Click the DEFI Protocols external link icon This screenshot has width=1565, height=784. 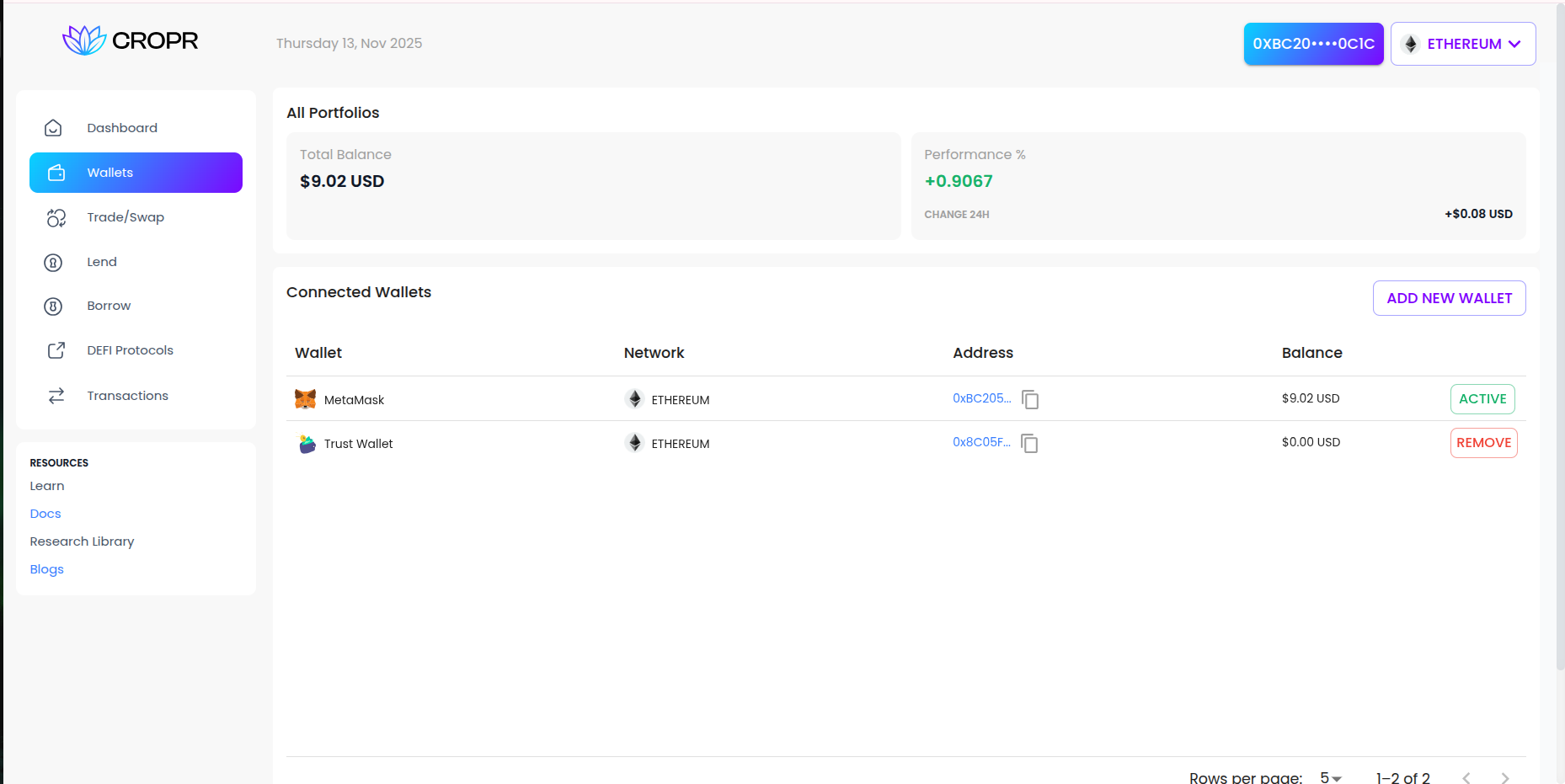point(56,351)
